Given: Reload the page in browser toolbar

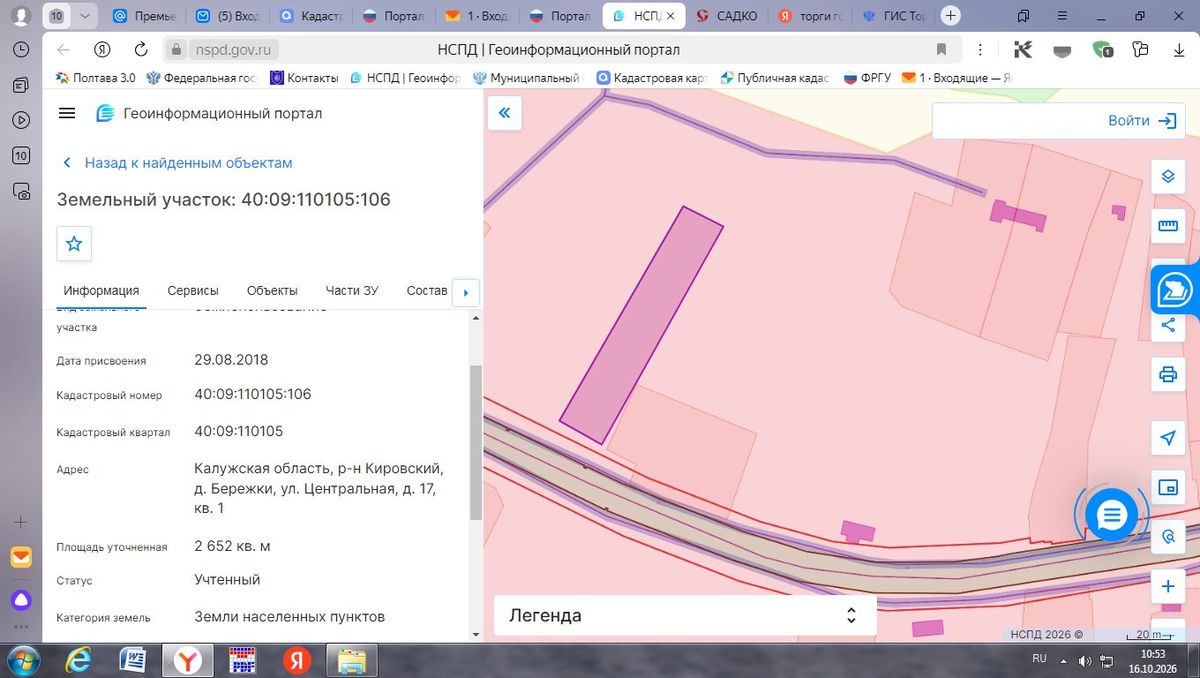Looking at the screenshot, I should [x=141, y=49].
